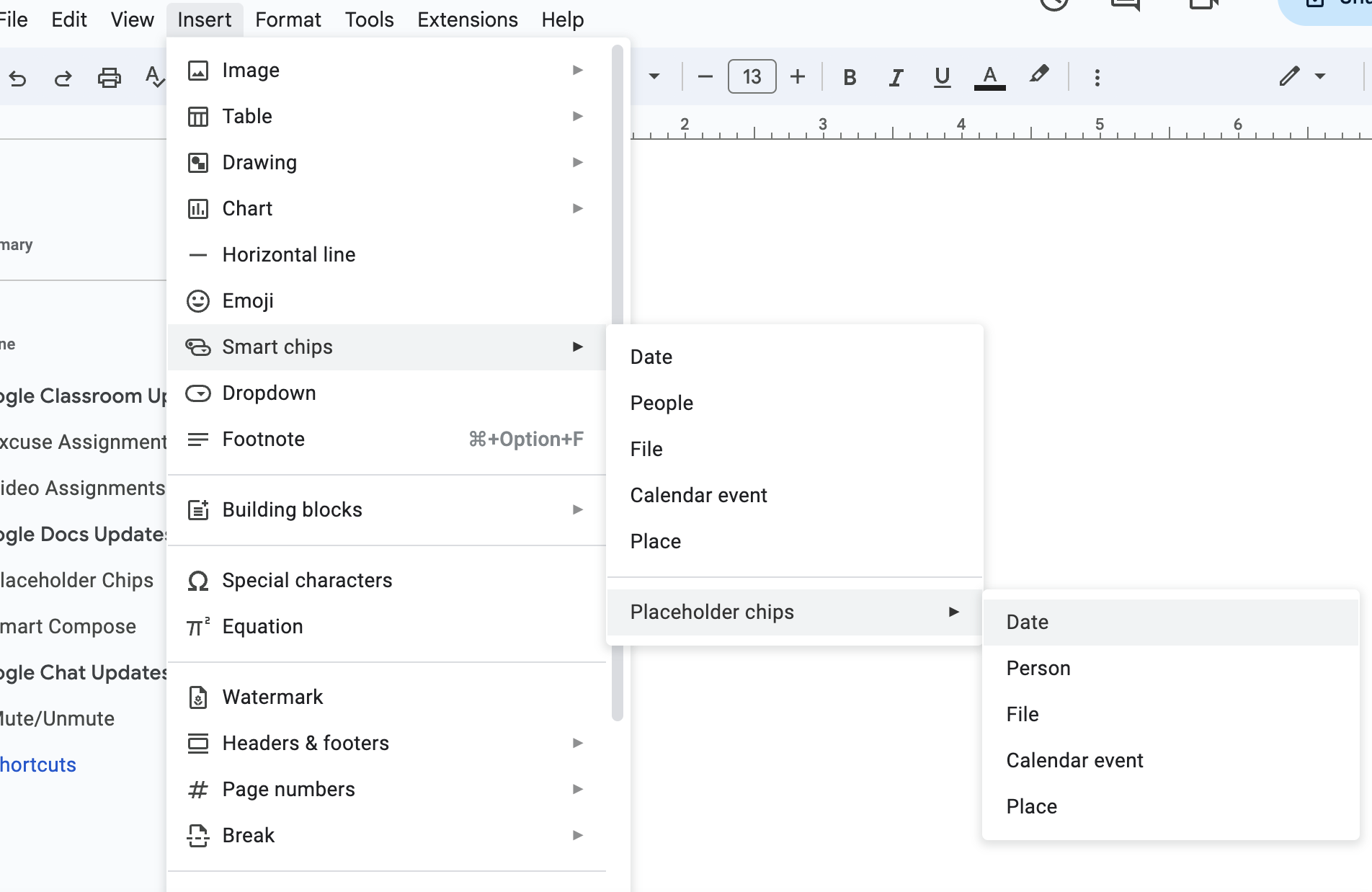Expand the Building blocks submenu arrow
The width and height of the screenshot is (1372, 892).
coord(577,509)
